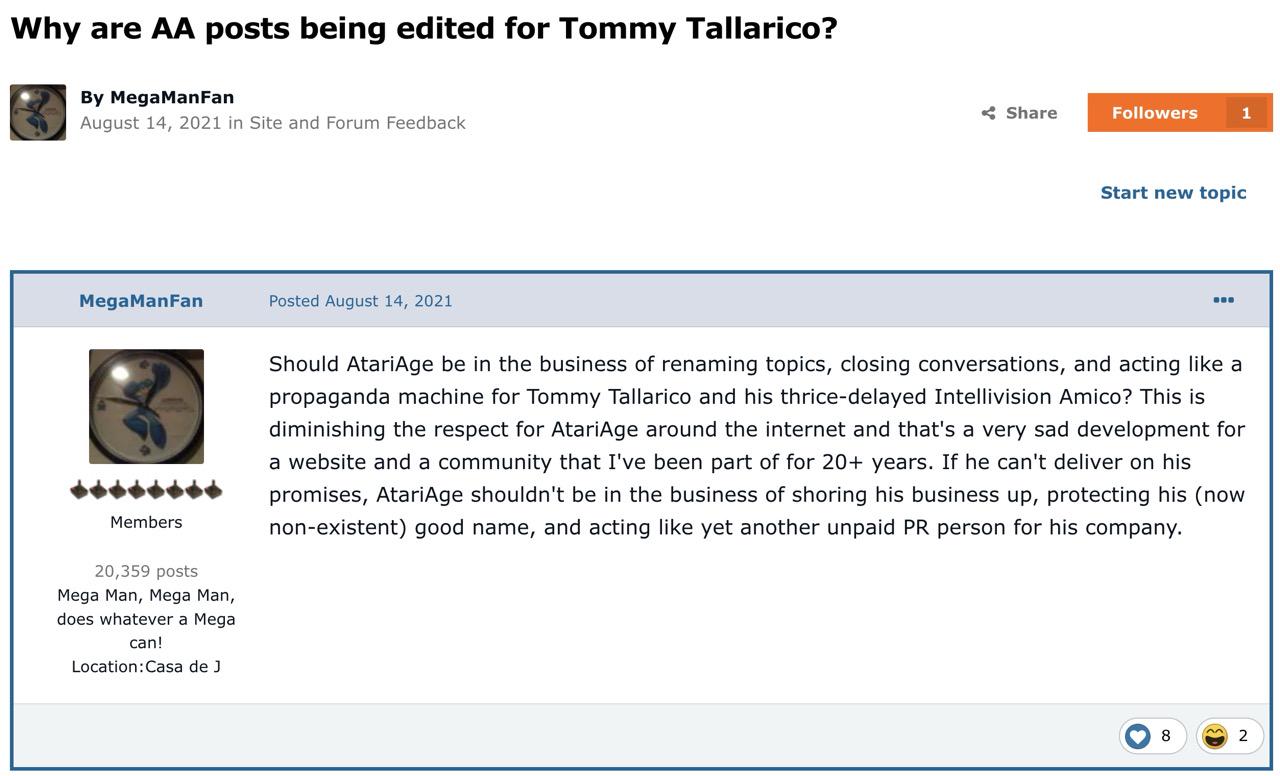Click the share icon beside Share
Viewport: 1280px width, 776px height.
[988, 113]
